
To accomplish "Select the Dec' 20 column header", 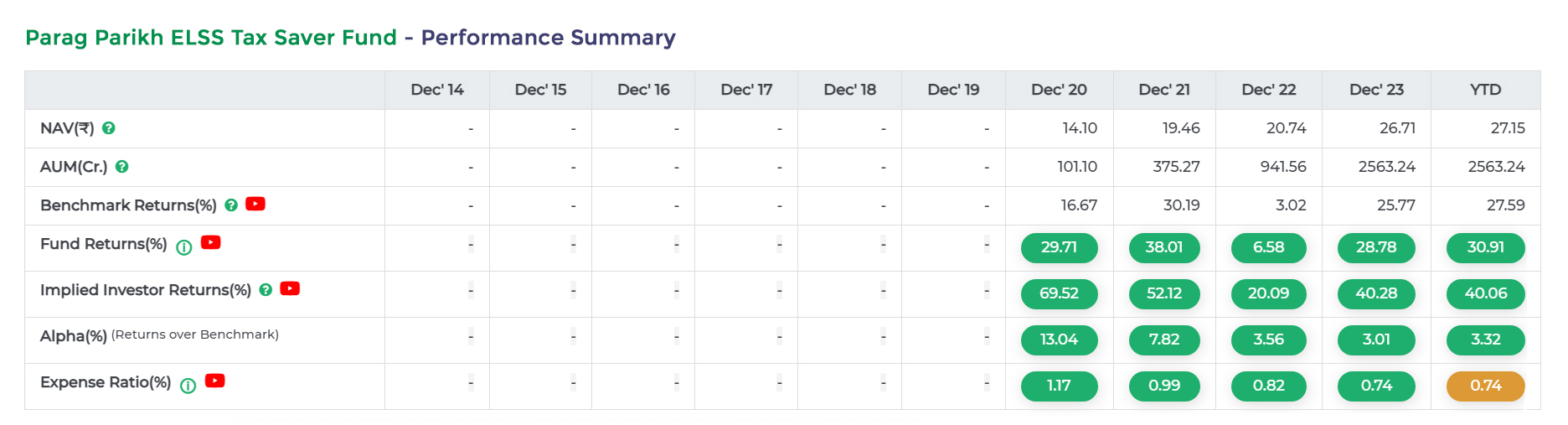I will (1059, 90).
